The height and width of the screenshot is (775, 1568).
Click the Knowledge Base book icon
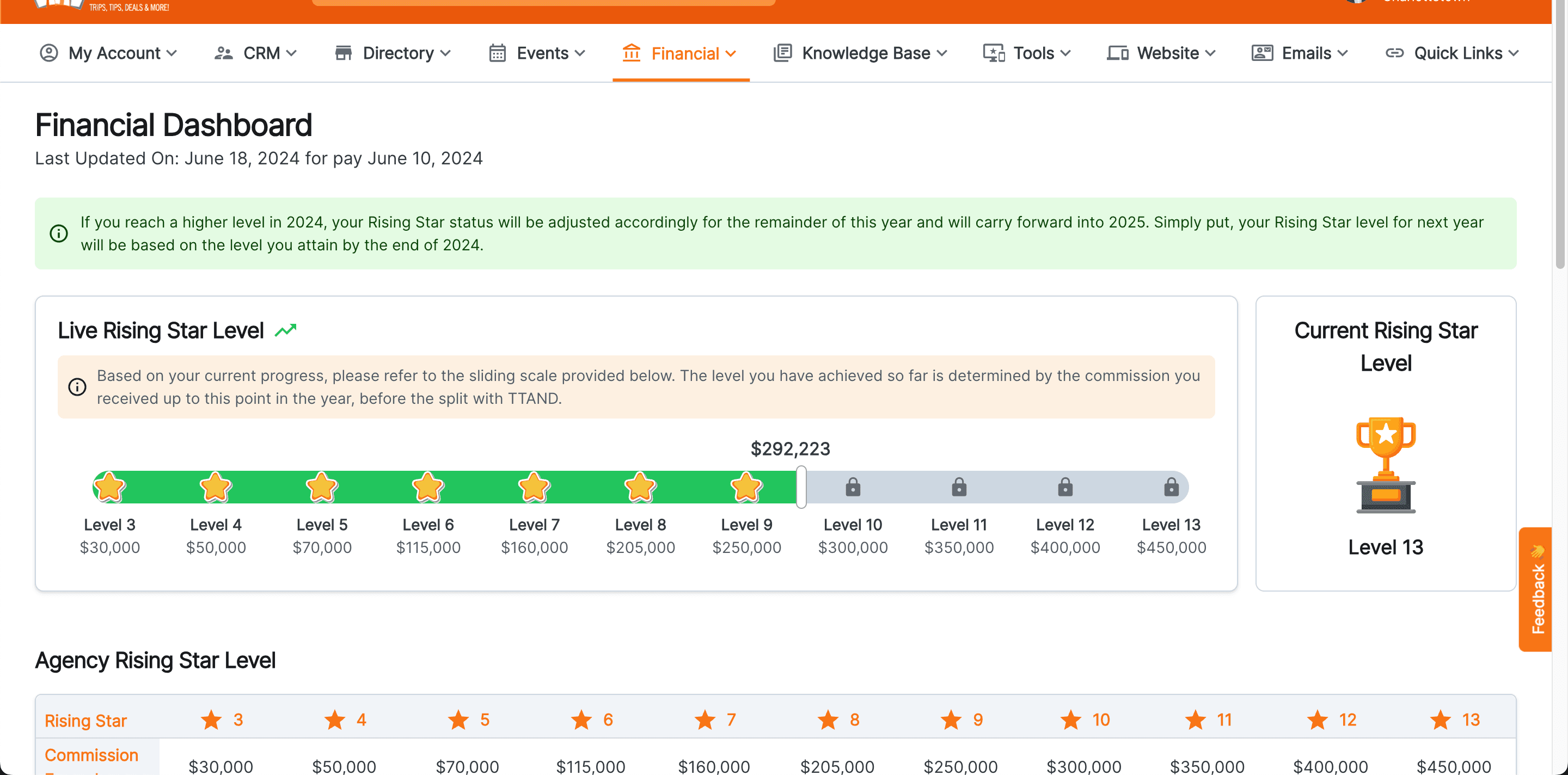tap(782, 53)
